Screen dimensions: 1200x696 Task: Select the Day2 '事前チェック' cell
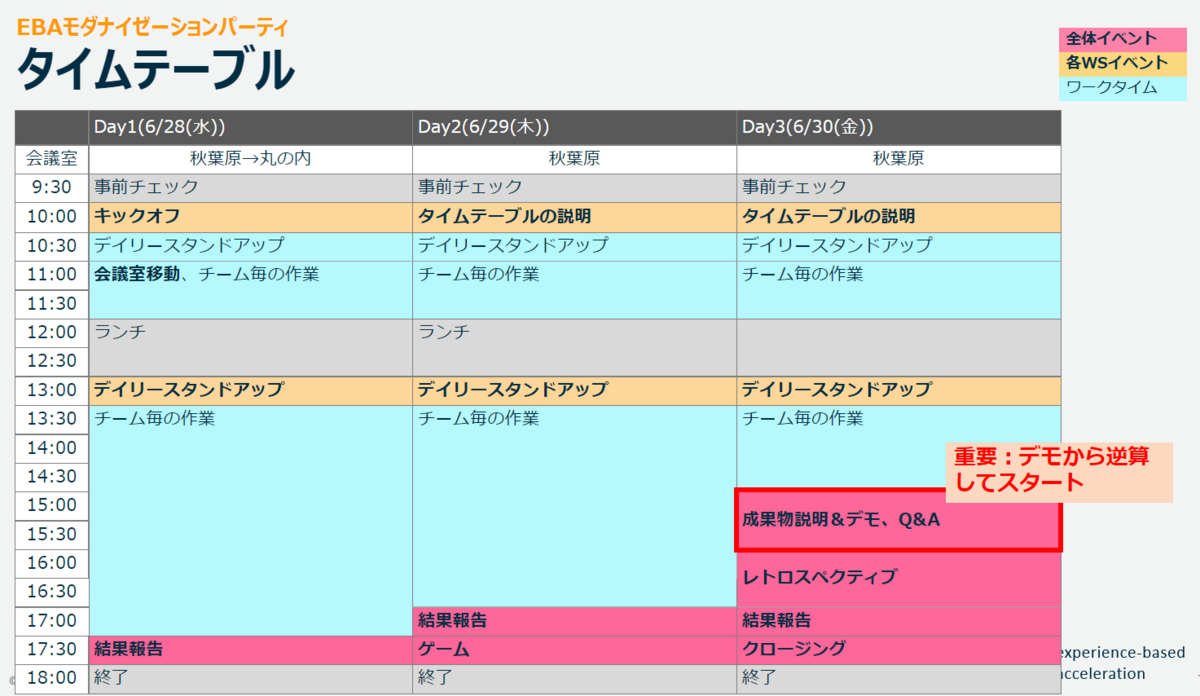[575, 188]
